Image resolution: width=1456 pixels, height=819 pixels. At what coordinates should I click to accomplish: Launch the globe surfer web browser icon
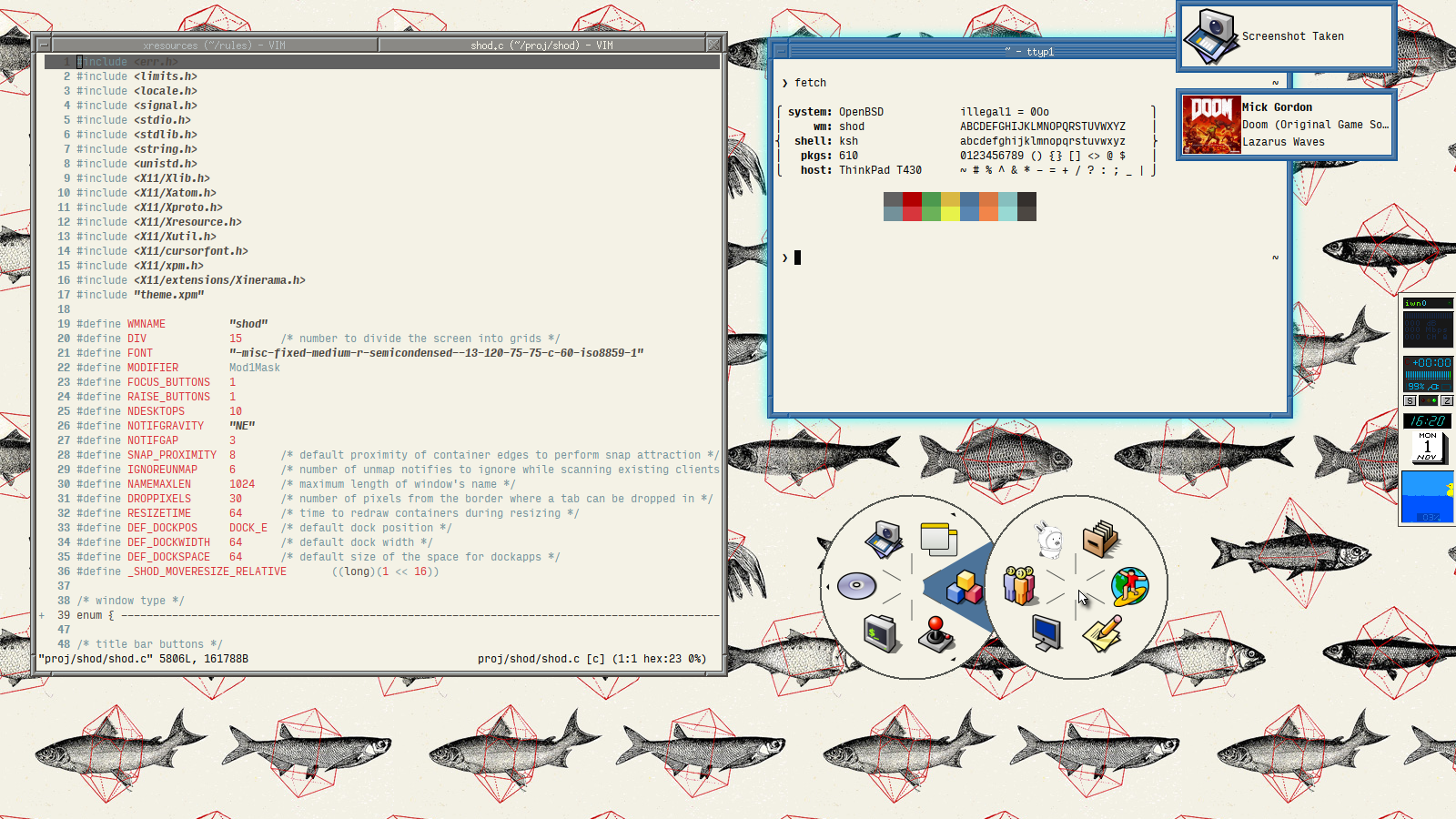pos(1129,587)
